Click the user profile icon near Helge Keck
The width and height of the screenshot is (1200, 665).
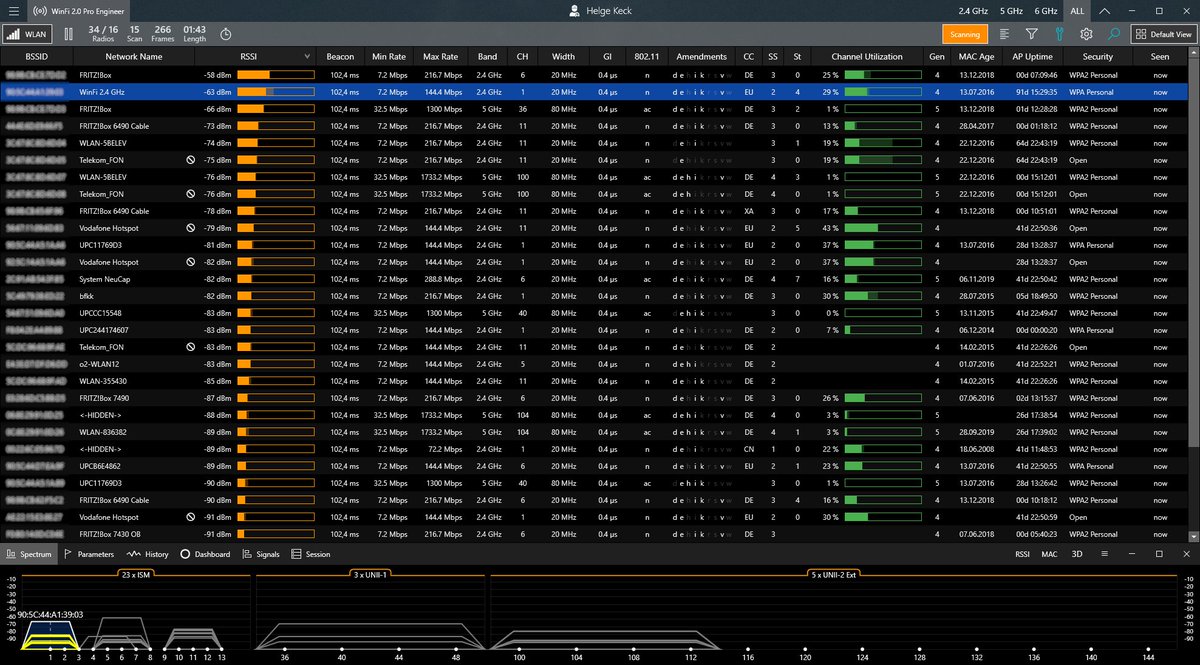pyautogui.click(x=574, y=11)
